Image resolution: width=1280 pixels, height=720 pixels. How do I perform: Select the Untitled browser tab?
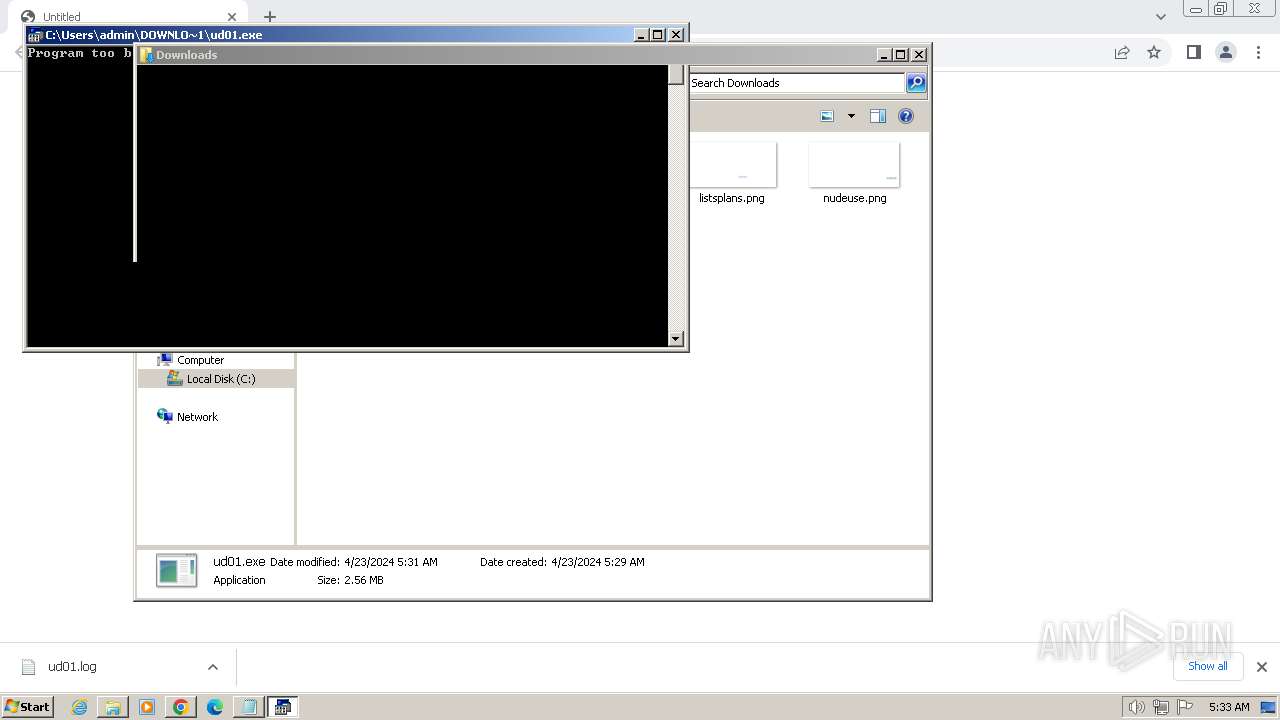click(x=130, y=17)
